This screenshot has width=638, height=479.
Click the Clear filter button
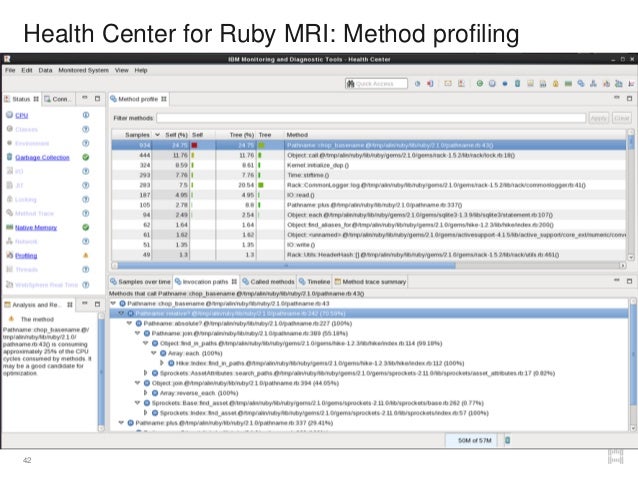point(621,118)
